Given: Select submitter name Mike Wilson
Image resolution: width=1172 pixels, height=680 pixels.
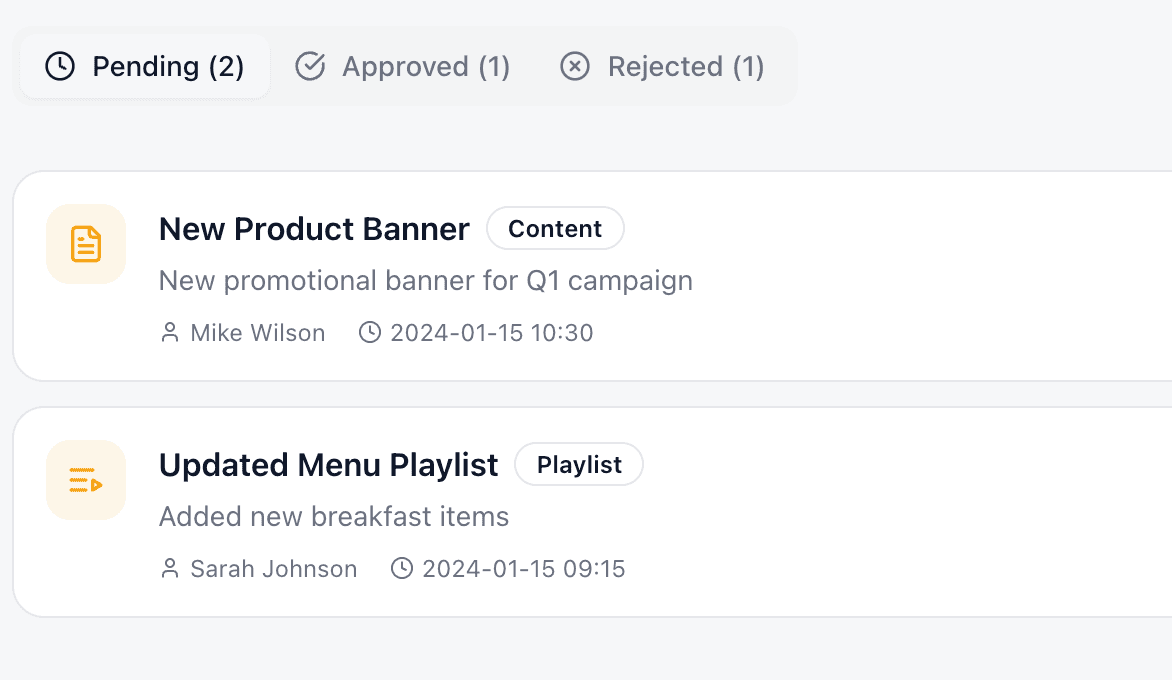Looking at the screenshot, I should pos(258,333).
